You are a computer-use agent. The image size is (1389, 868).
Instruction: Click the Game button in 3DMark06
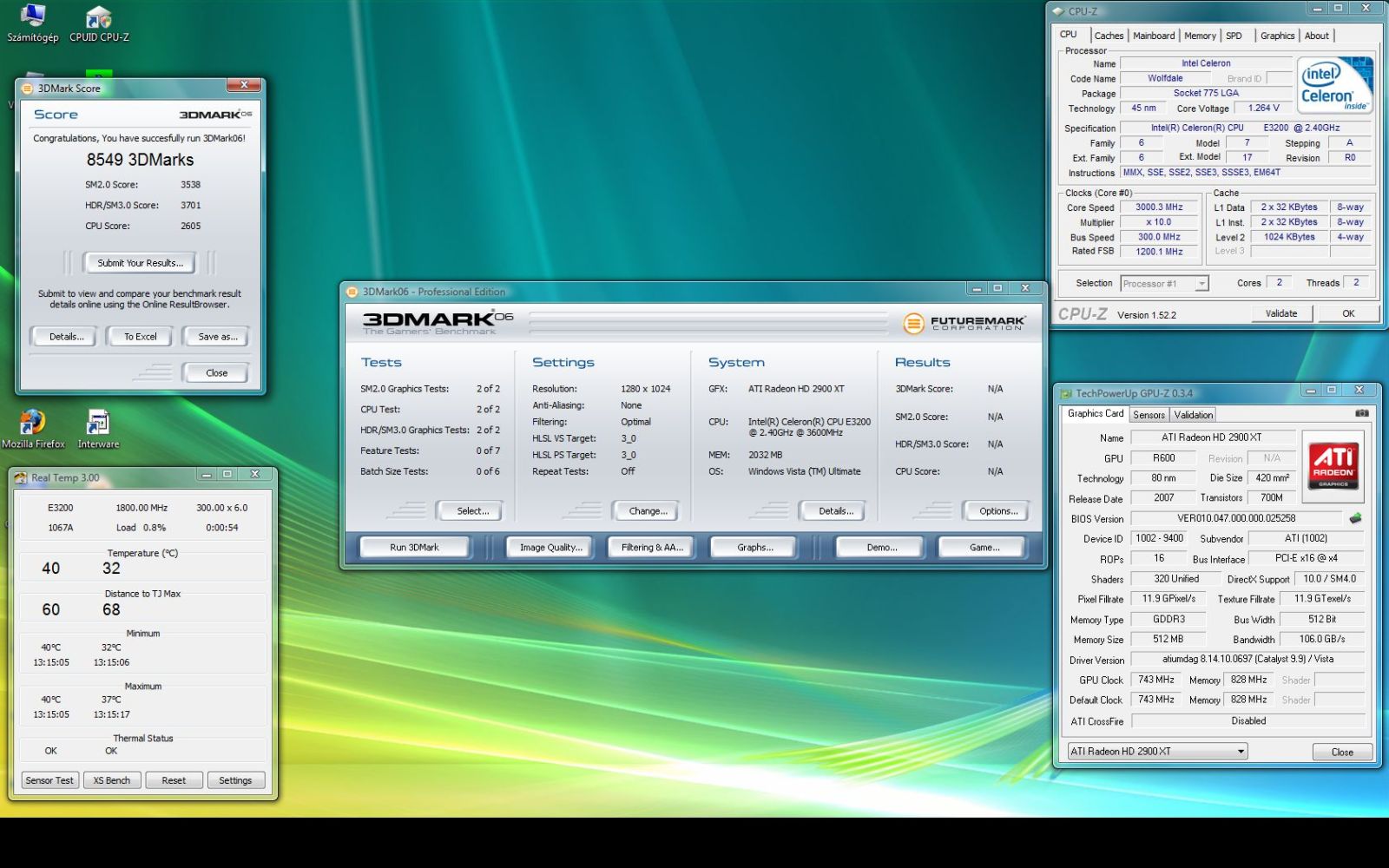(984, 548)
